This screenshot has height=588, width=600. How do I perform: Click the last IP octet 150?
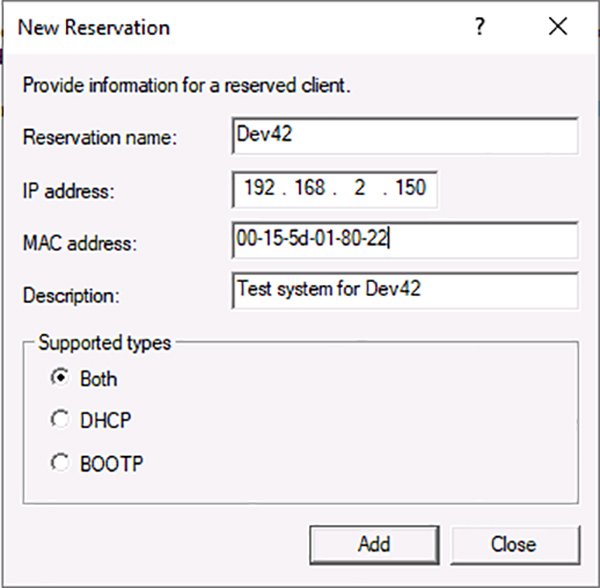pos(411,188)
